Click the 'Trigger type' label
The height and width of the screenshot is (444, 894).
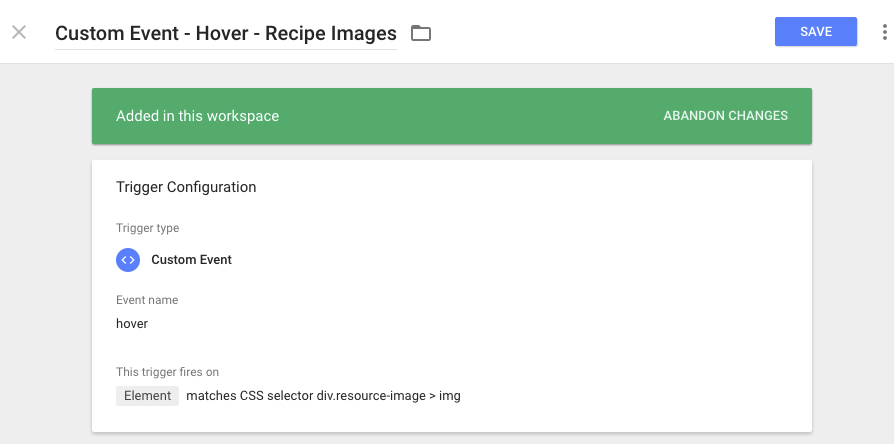coord(147,228)
